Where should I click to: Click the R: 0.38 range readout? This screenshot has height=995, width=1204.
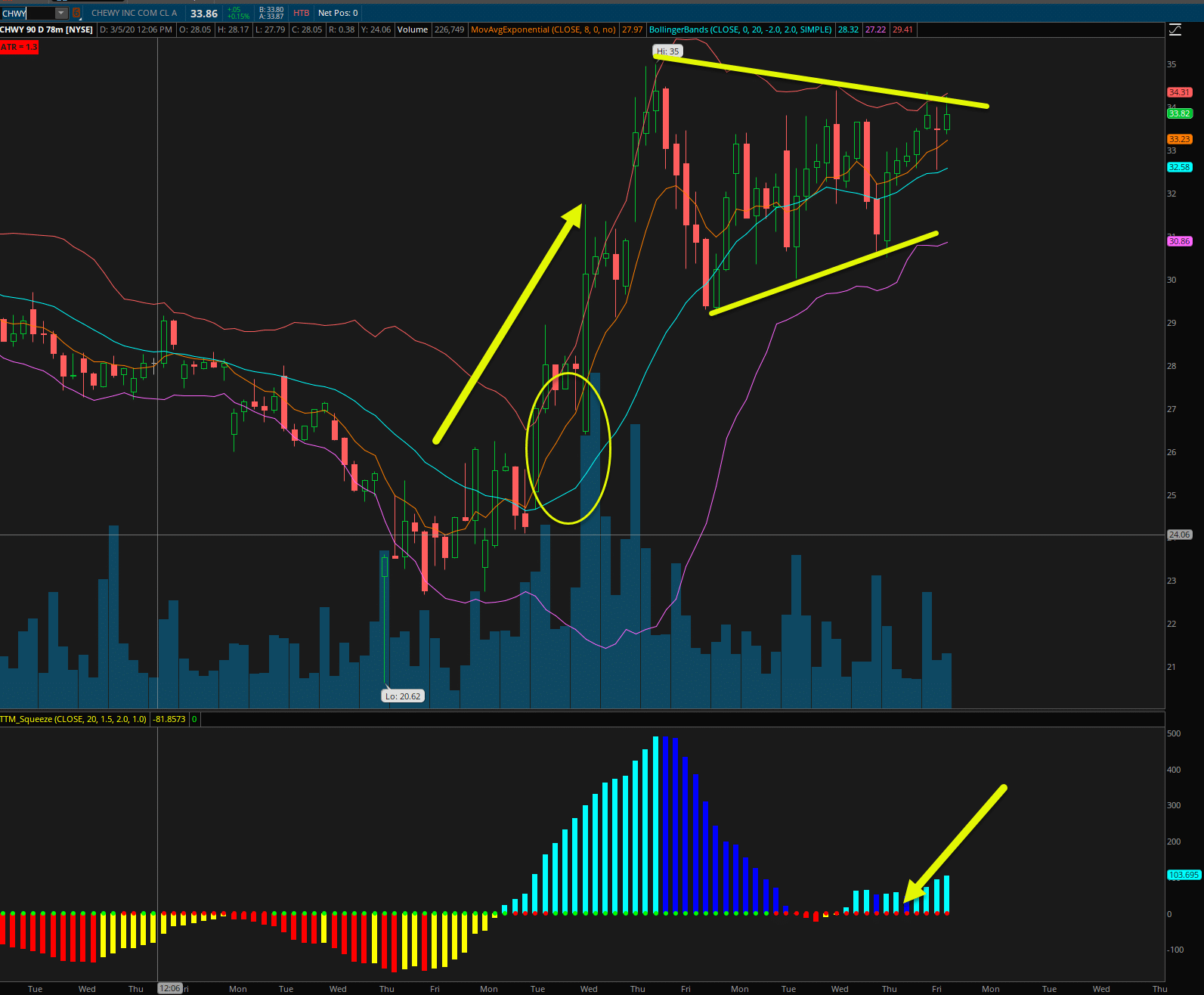tap(342, 29)
